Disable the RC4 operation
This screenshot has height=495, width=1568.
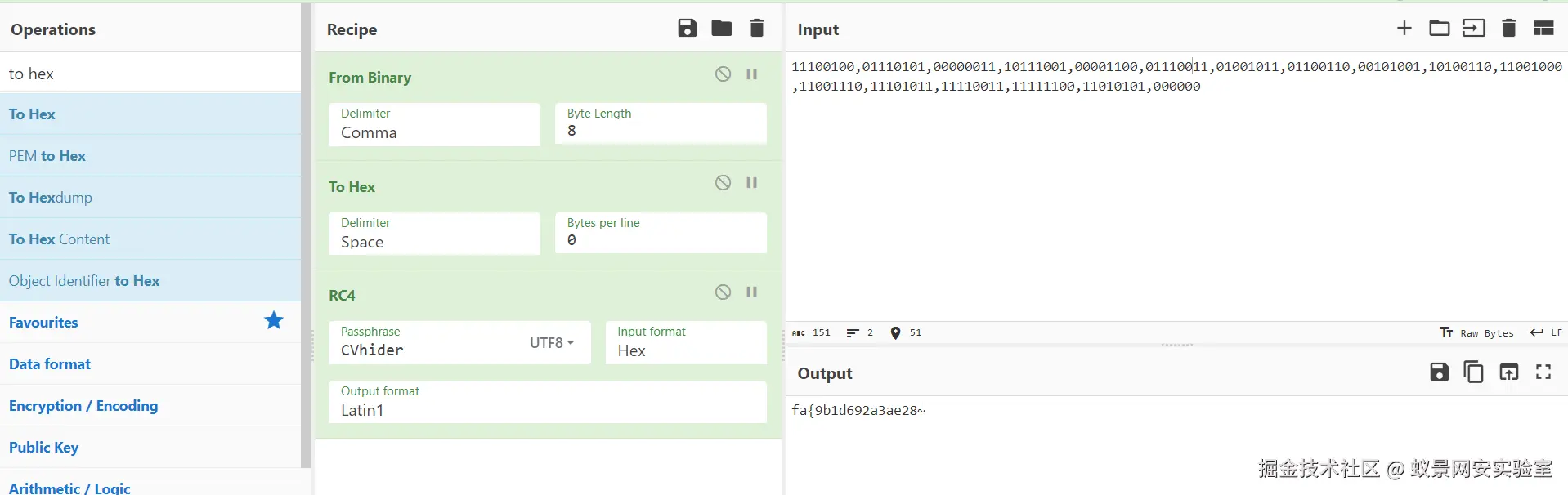pyautogui.click(x=723, y=292)
